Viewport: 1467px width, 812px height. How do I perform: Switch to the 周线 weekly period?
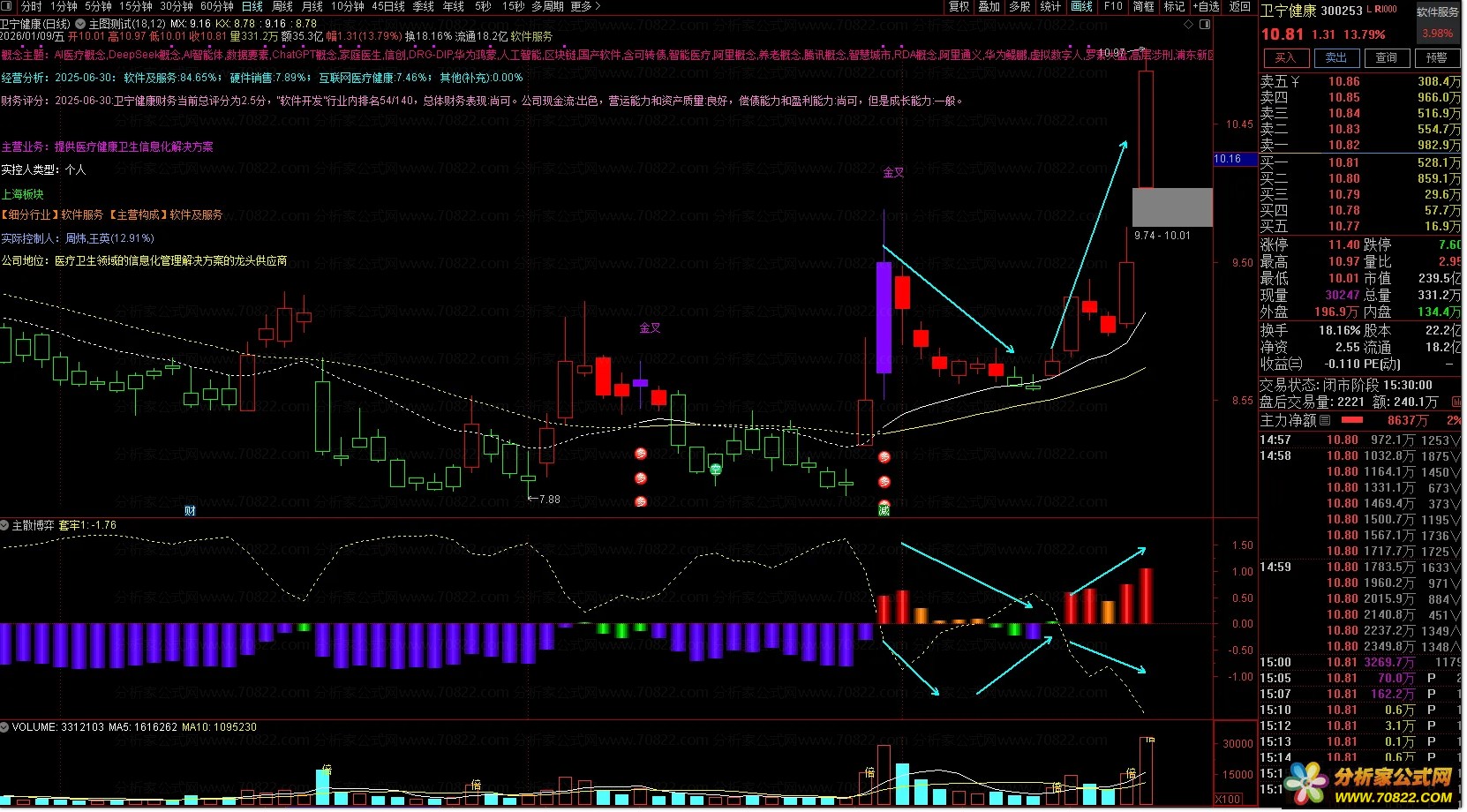point(282,6)
